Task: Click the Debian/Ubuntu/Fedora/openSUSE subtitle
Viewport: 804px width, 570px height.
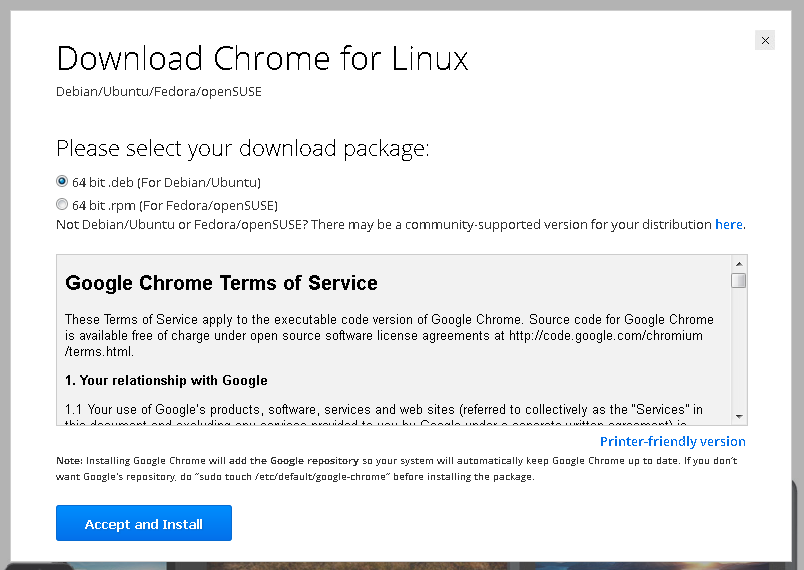Action: point(158,92)
